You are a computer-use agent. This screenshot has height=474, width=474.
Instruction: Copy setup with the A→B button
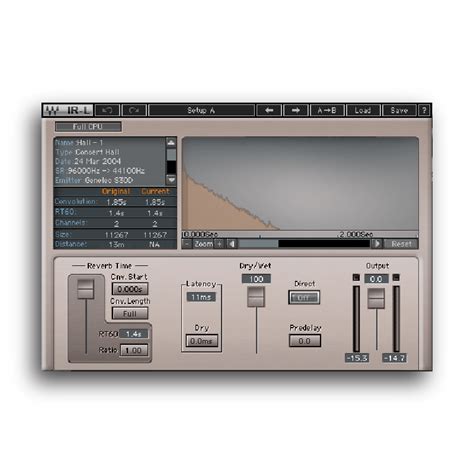tap(327, 110)
